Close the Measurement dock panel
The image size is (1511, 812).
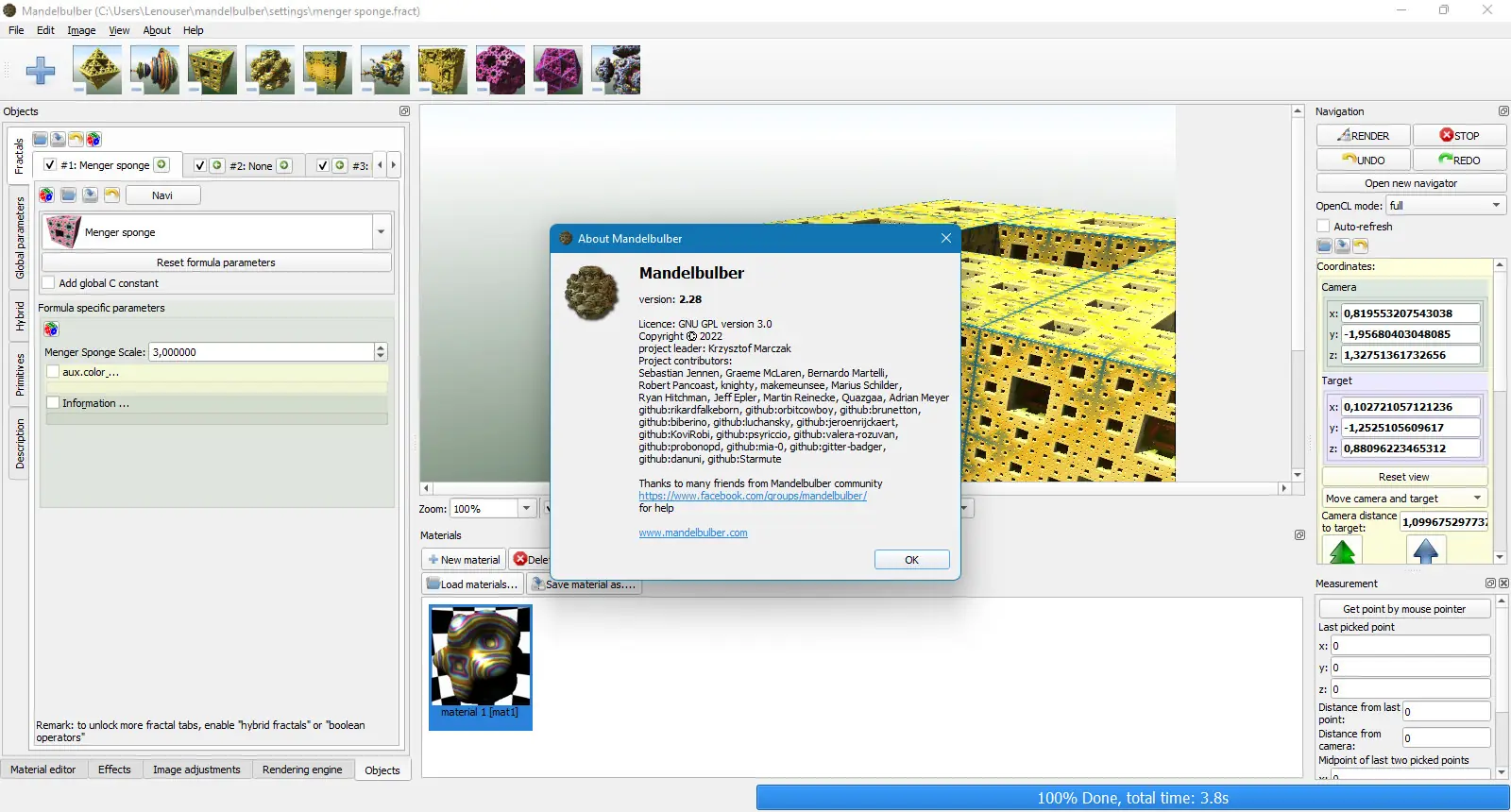click(1504, 584)
